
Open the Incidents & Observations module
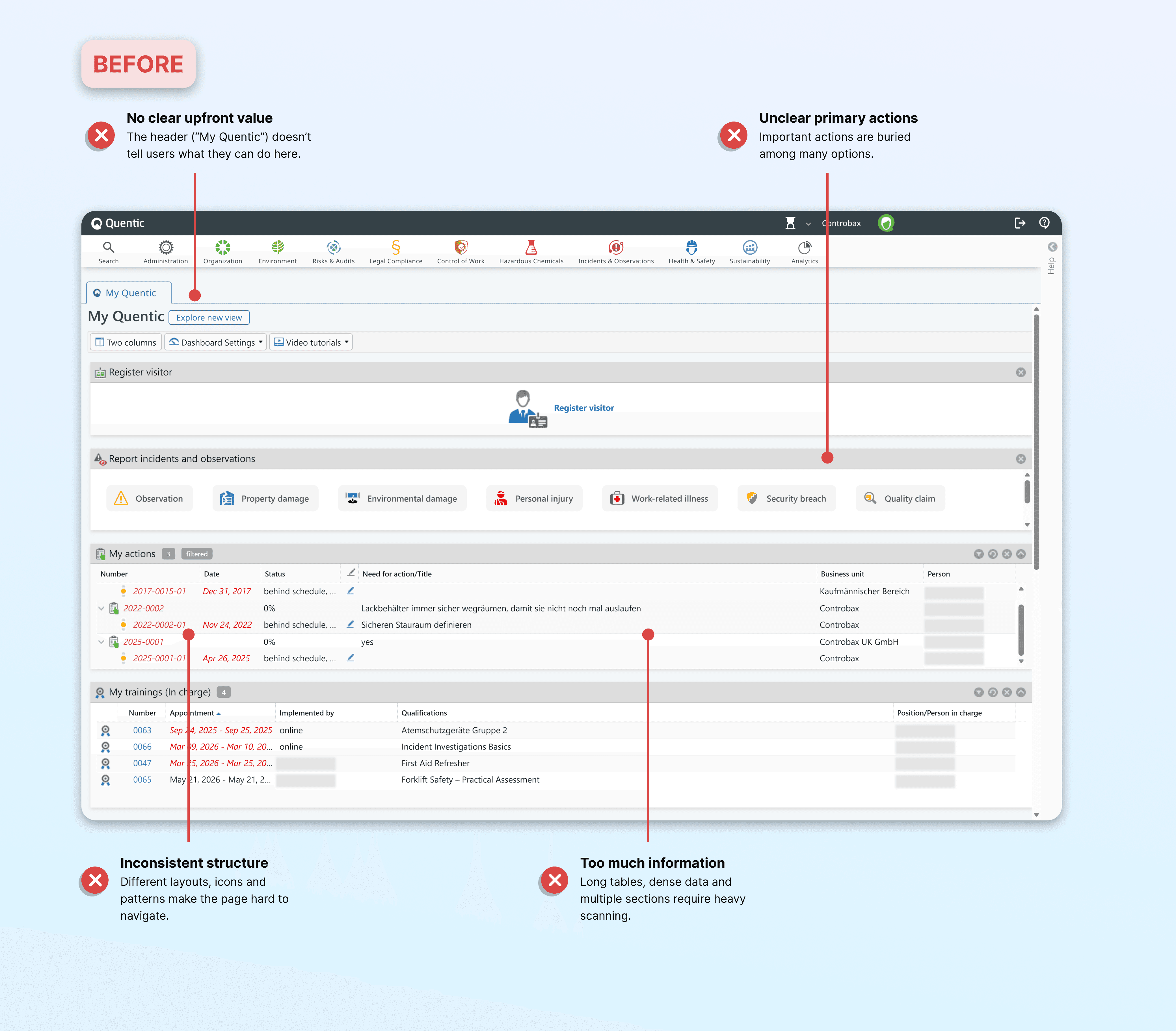616,252
